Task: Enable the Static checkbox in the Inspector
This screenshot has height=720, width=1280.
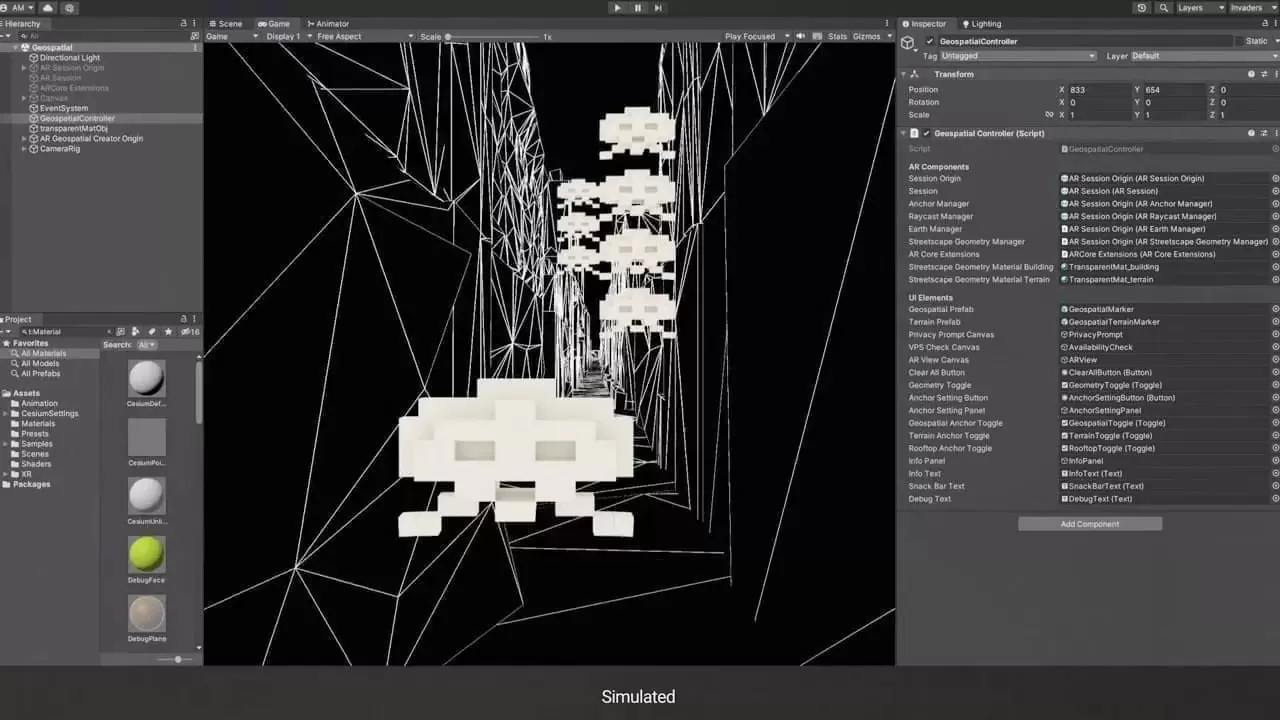Action: tap(1239, 41)
